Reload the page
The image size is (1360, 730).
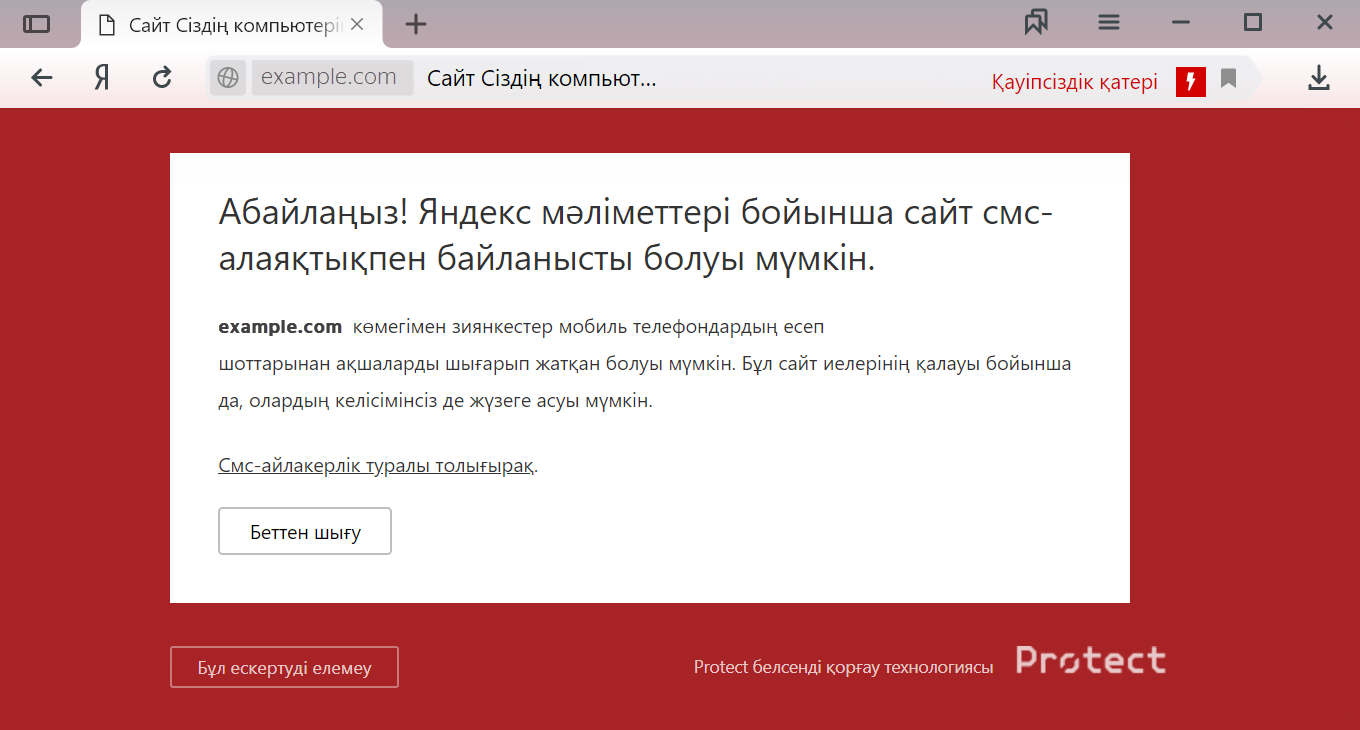(162, 77)
